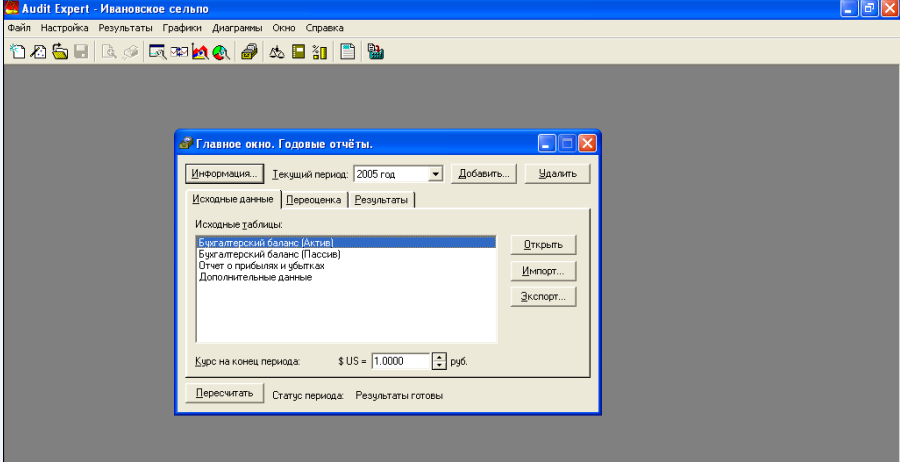The height and width of the screenshot is (462, 900).
Task: Open the report document page icon
Action: click(347, 52)
